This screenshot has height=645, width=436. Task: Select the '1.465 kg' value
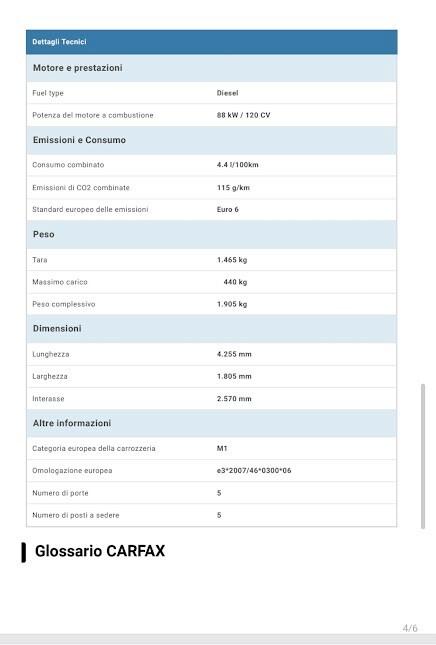click(232, 260)
